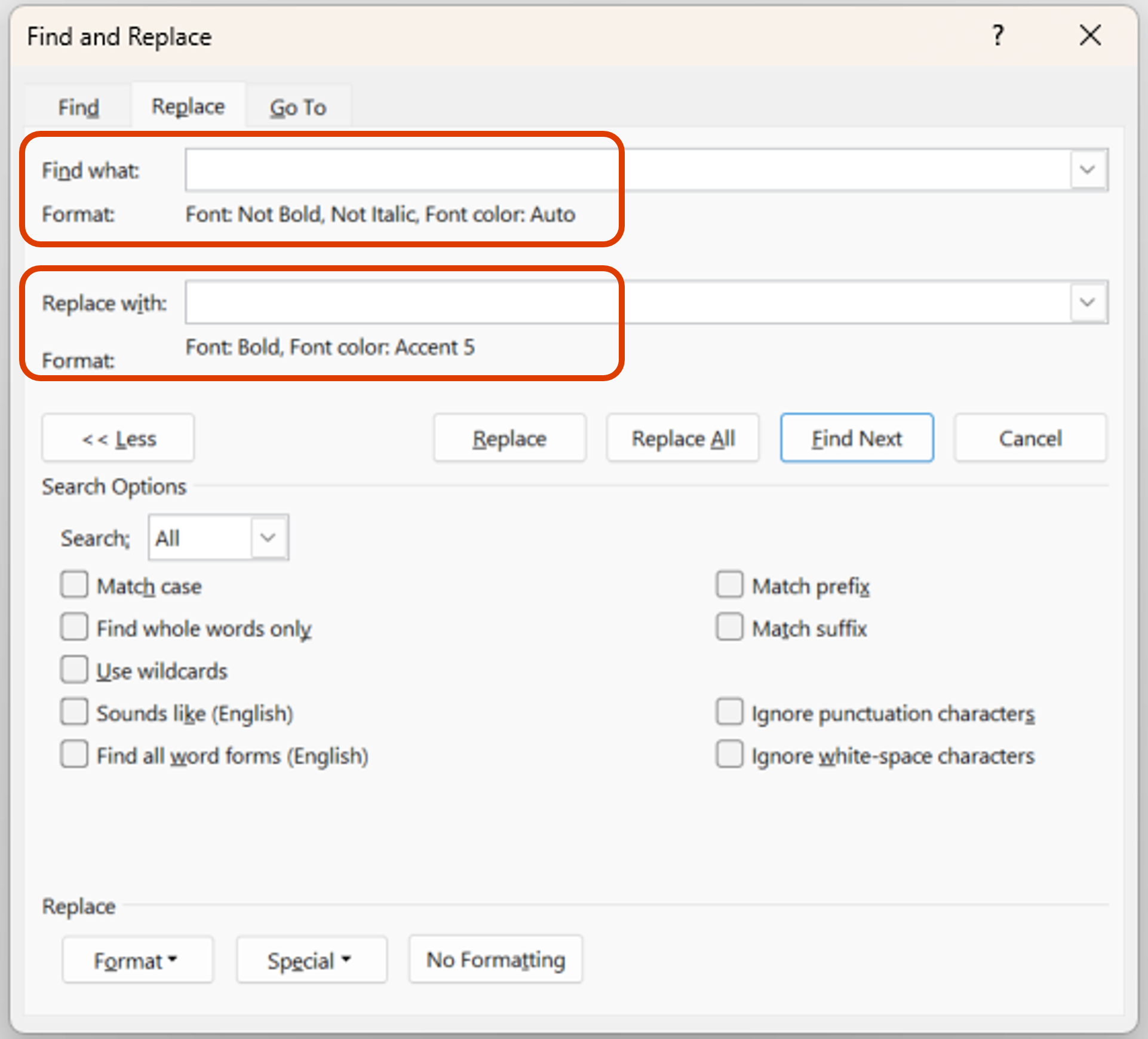
Task: Switch to the Find tab
Action: [x=78, y=108]
